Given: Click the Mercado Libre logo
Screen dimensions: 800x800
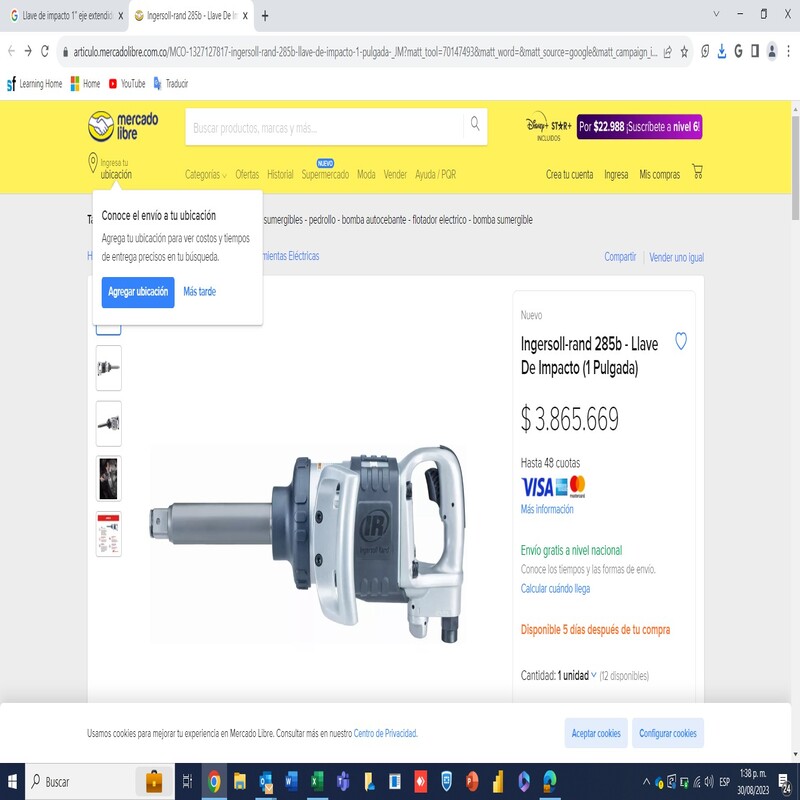Looking at the screenshot, I should [x=123, y=126].
